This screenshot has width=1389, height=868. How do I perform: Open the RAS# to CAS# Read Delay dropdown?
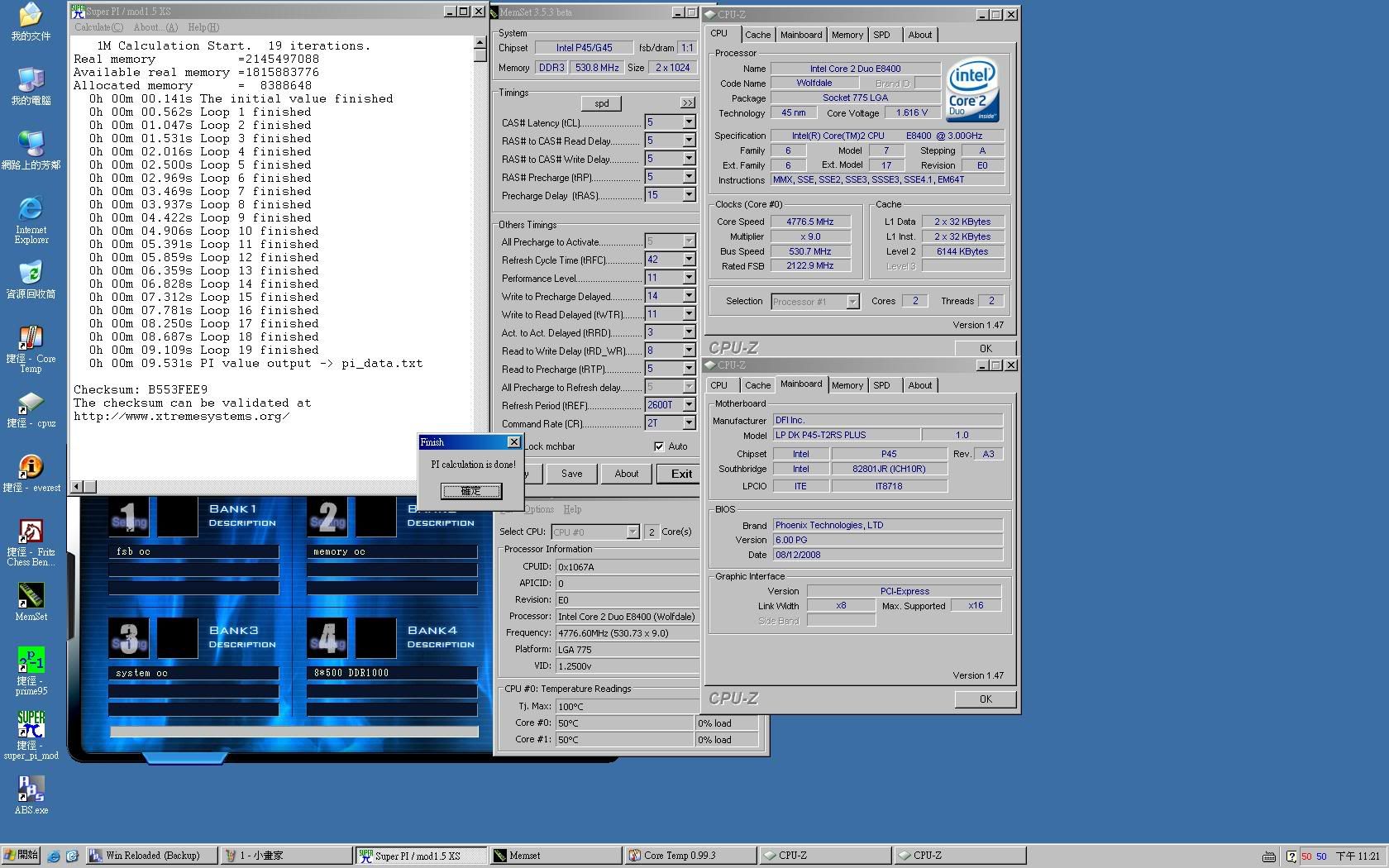[x=688, y=141]
